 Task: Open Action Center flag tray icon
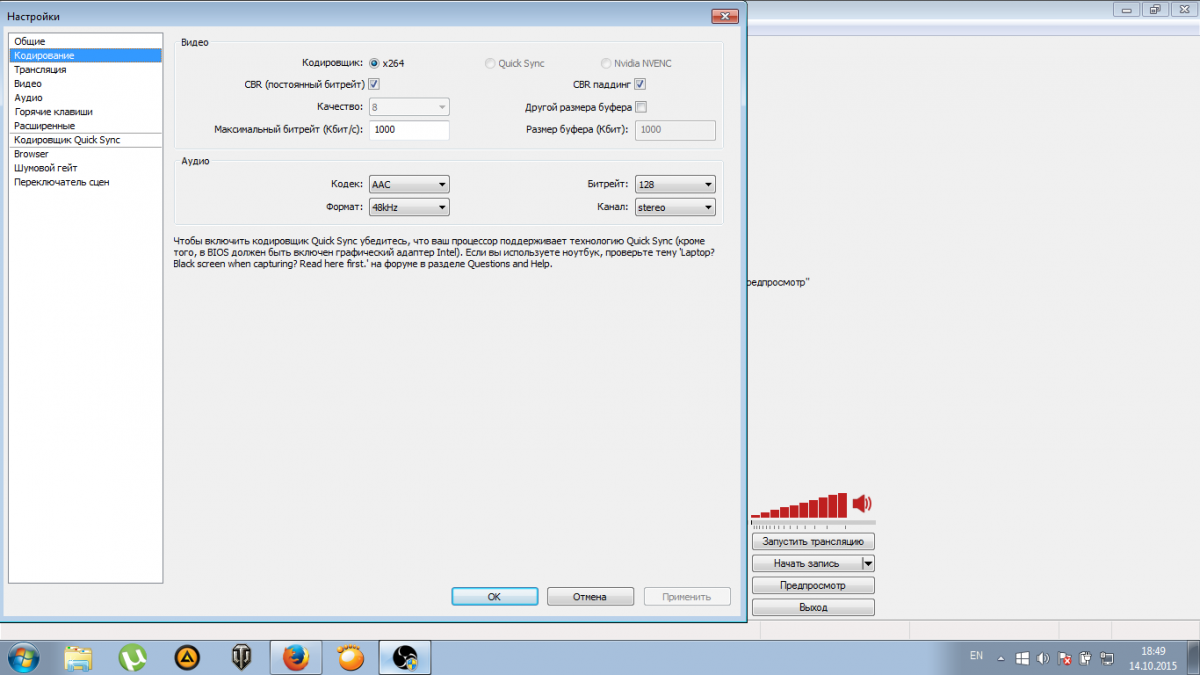1065,659
